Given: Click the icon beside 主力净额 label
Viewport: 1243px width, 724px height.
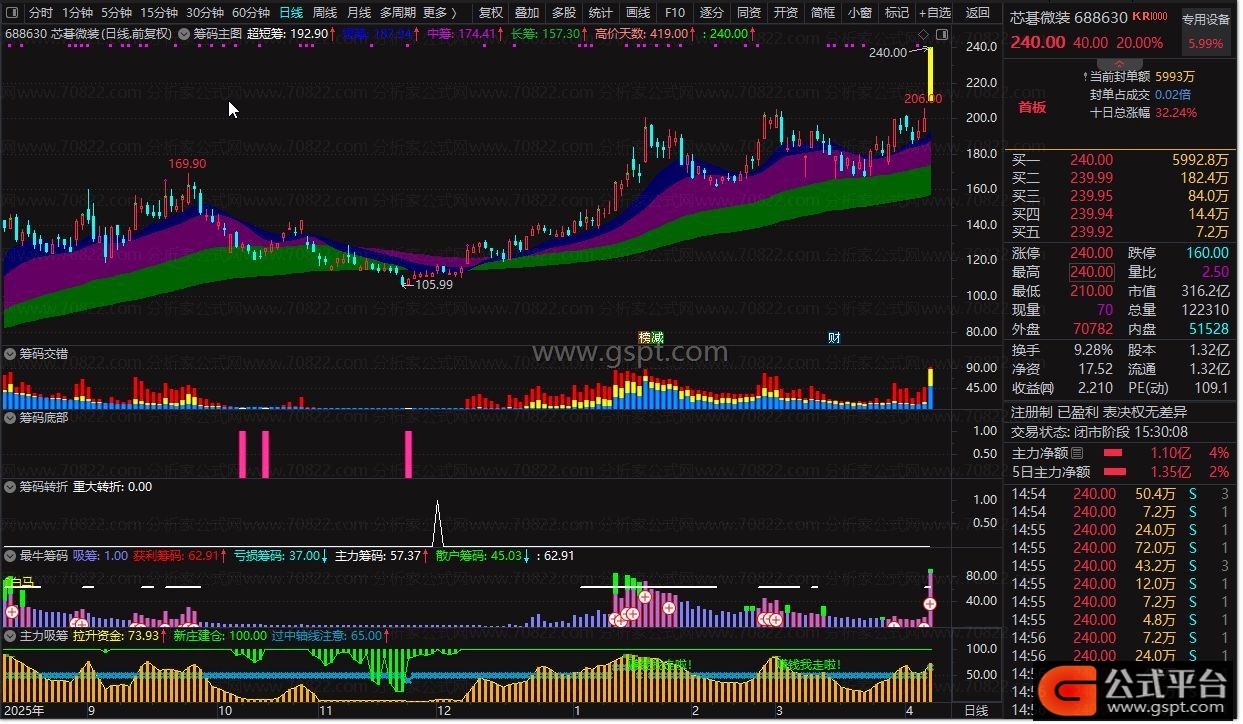Looking at the screenshot, I should 1077,453.
